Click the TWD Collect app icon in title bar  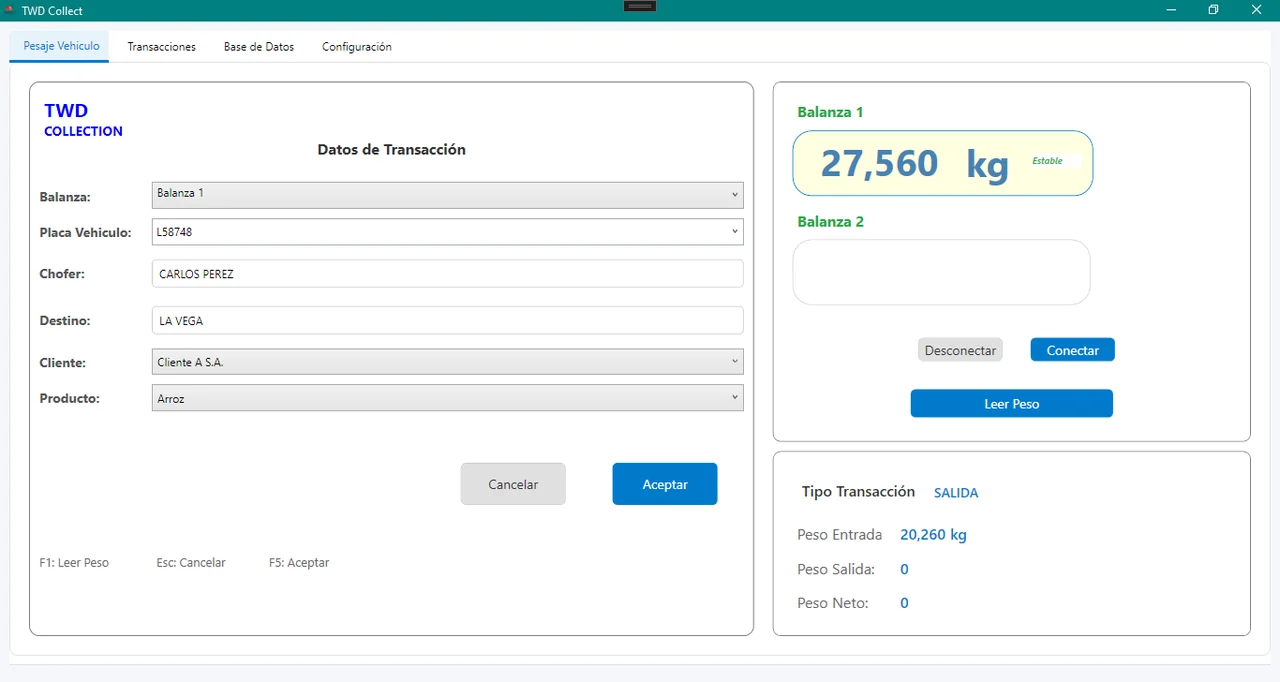tap(9, 10)
